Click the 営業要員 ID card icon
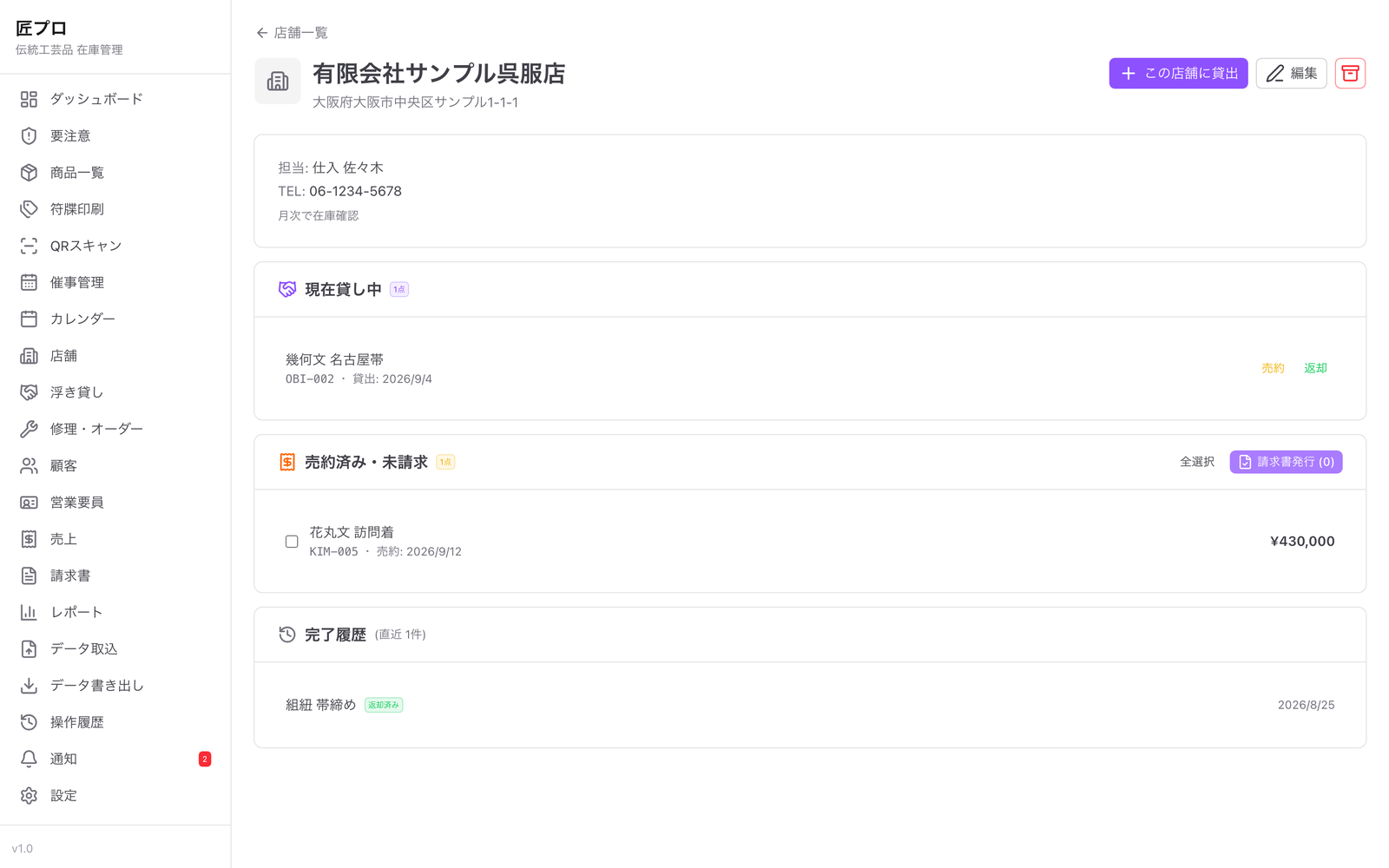This screenshot has height=868, width=1389. 29,503
